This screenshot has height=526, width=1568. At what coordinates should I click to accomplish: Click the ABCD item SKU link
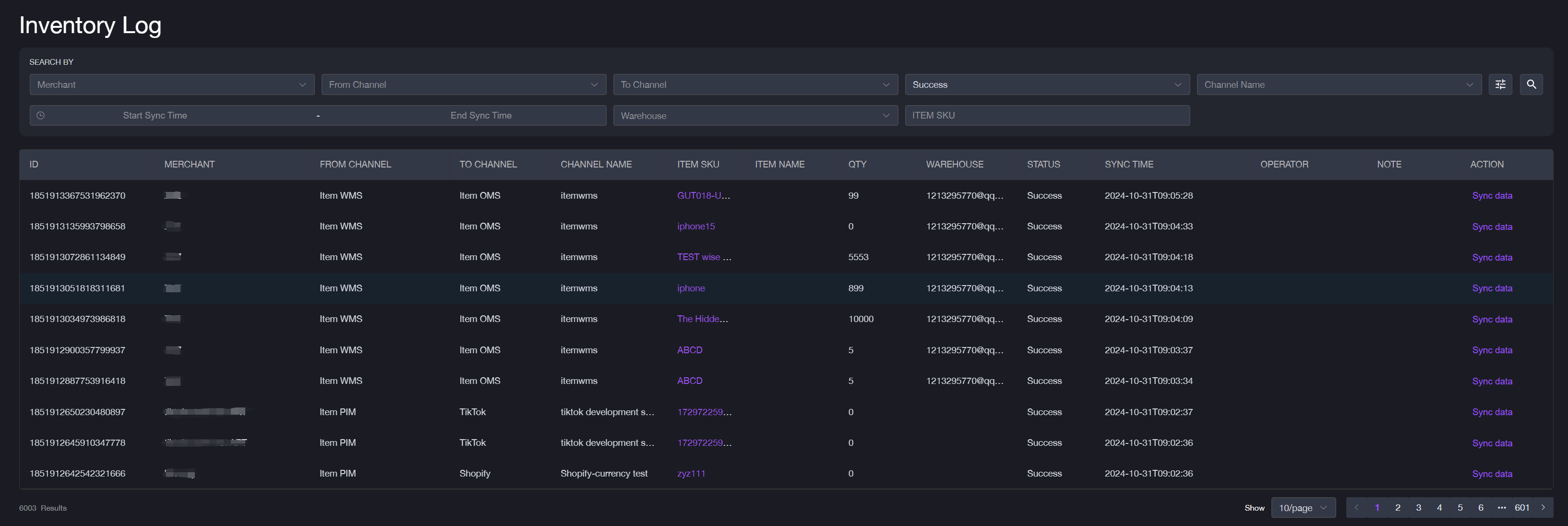pyautogui.click(x=689, y=349)
